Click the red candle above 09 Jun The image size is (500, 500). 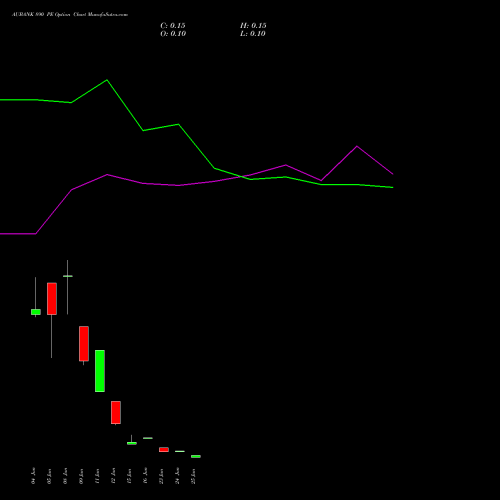tap(84, 343)
